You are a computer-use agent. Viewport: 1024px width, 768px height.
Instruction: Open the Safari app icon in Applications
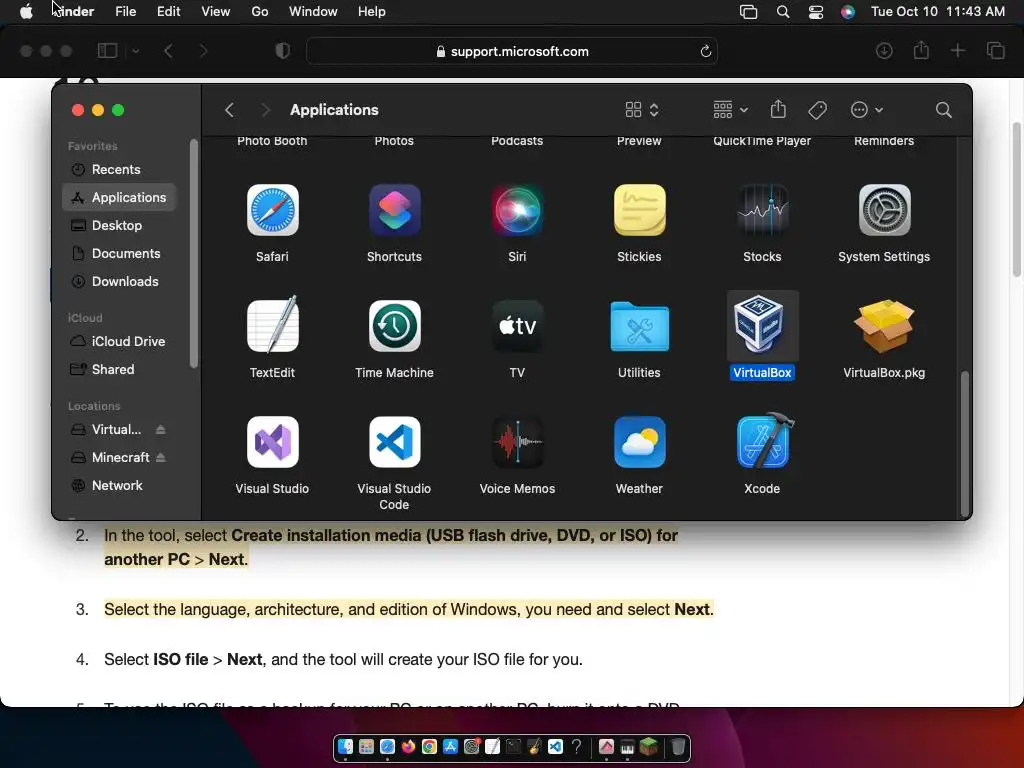pos(272,210)
